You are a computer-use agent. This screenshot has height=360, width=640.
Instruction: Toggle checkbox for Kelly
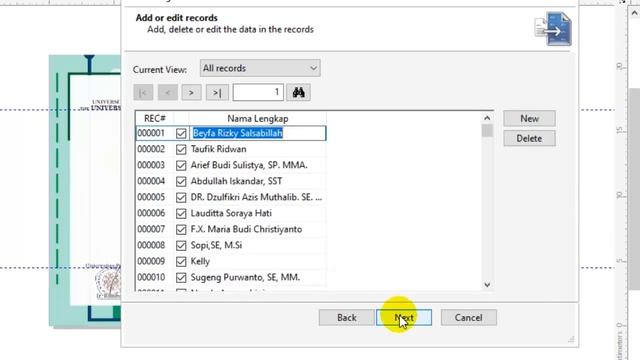(181, 261)
